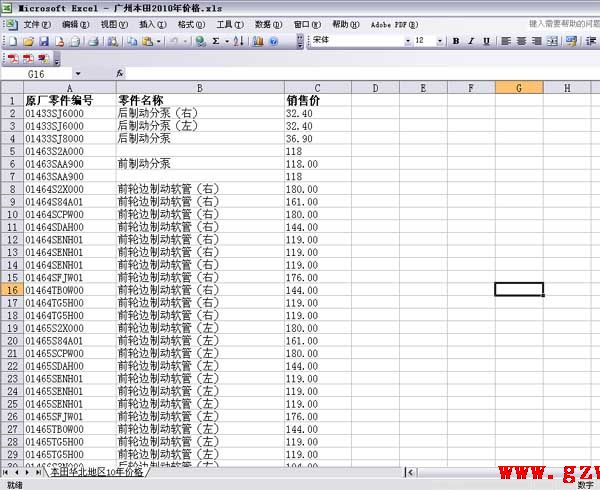Toggle Center alignment
This screenshot has height=490, width=600.
coord(521,41)
